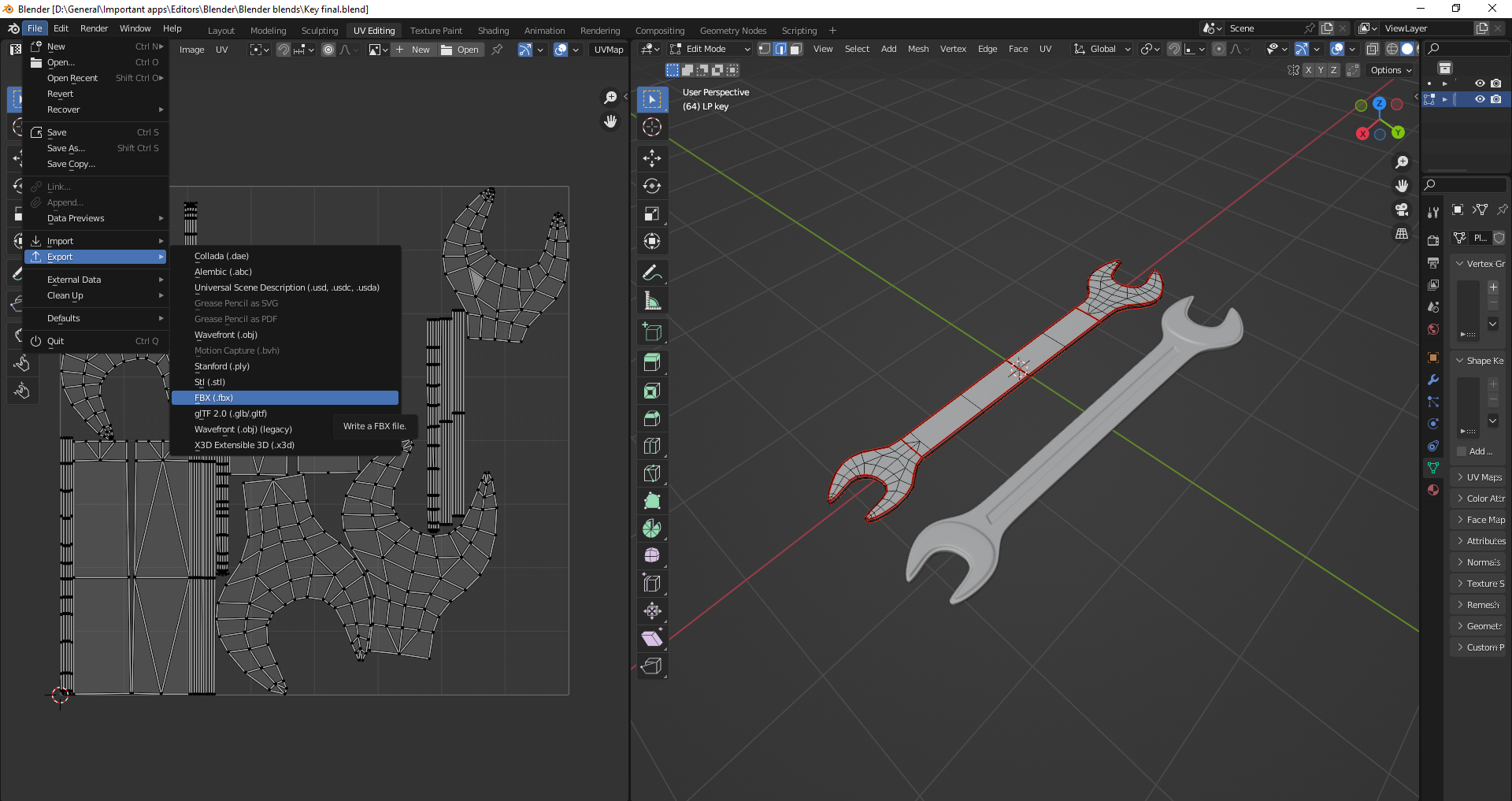Switch to the Texture Paint workspace tab

435,31
